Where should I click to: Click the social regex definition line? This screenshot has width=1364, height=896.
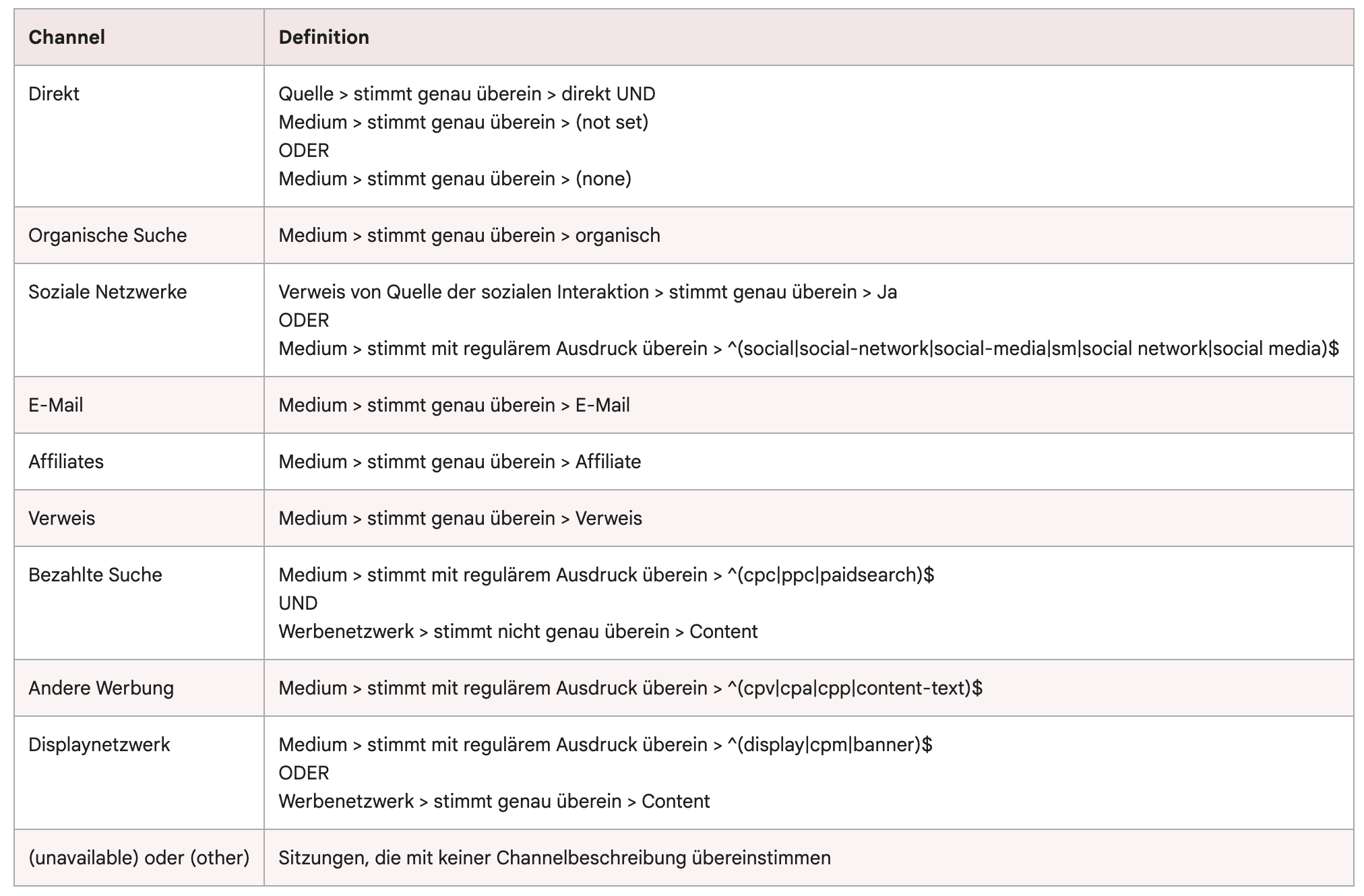[808, 348]
